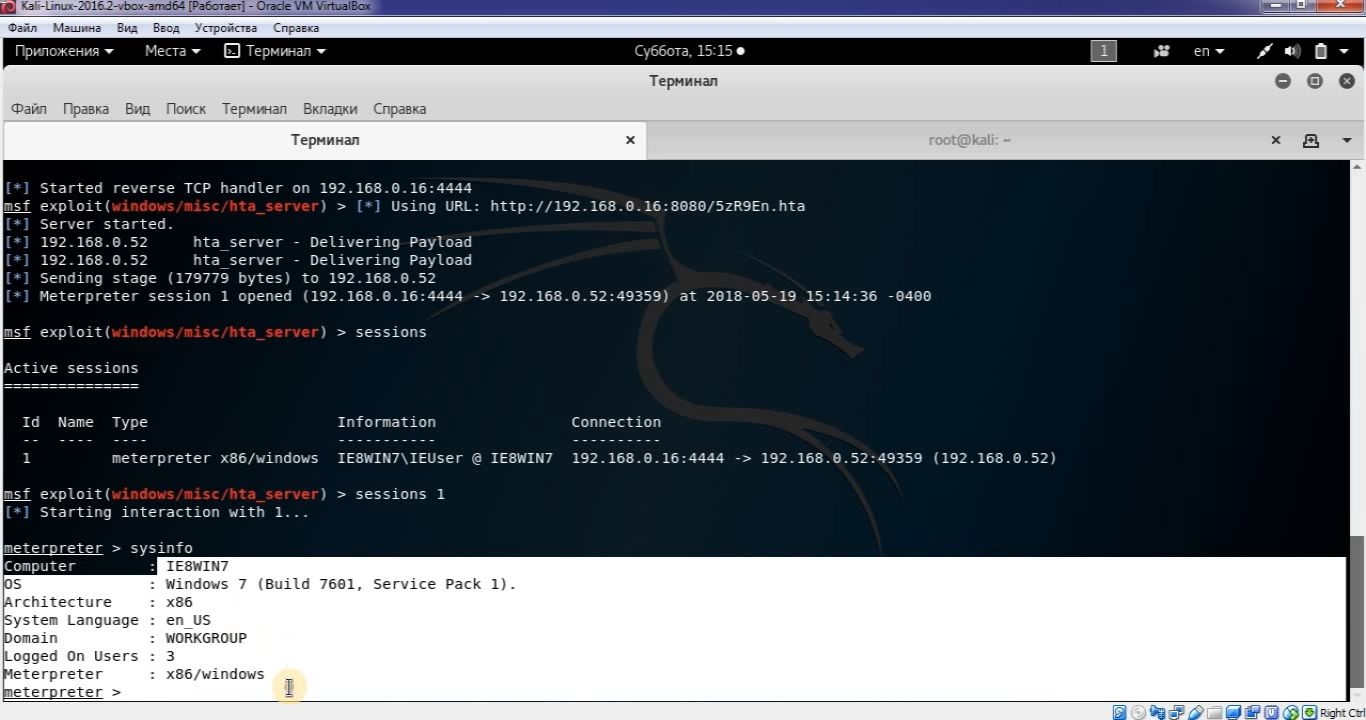Click the VirtualBox network adapters status icon
The width and height of the screenshot is (1366, 720).
coord(1177,713)
